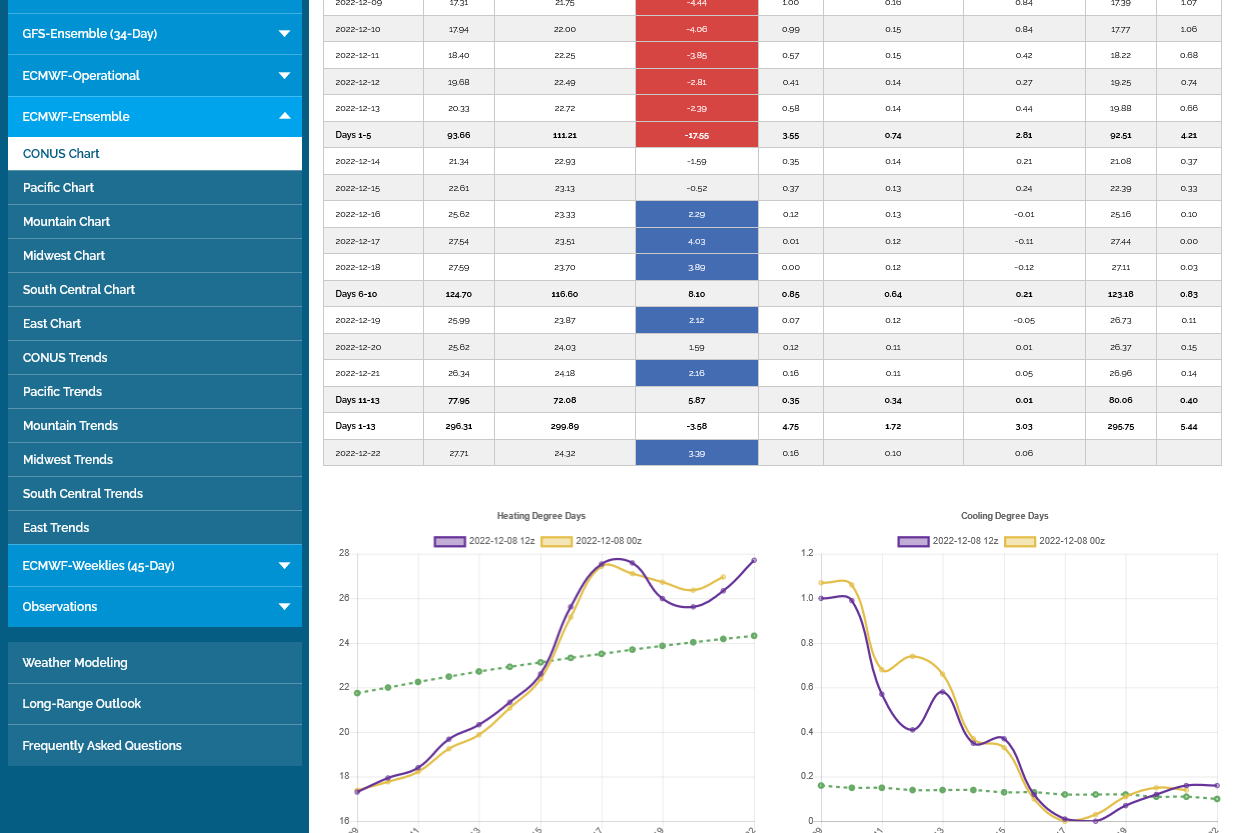Image resolution: width=1236 pixels, height=833 pixels.
Task: Expand ECMWF-Weeklies (45-Day) section
Action: [284, 566]
